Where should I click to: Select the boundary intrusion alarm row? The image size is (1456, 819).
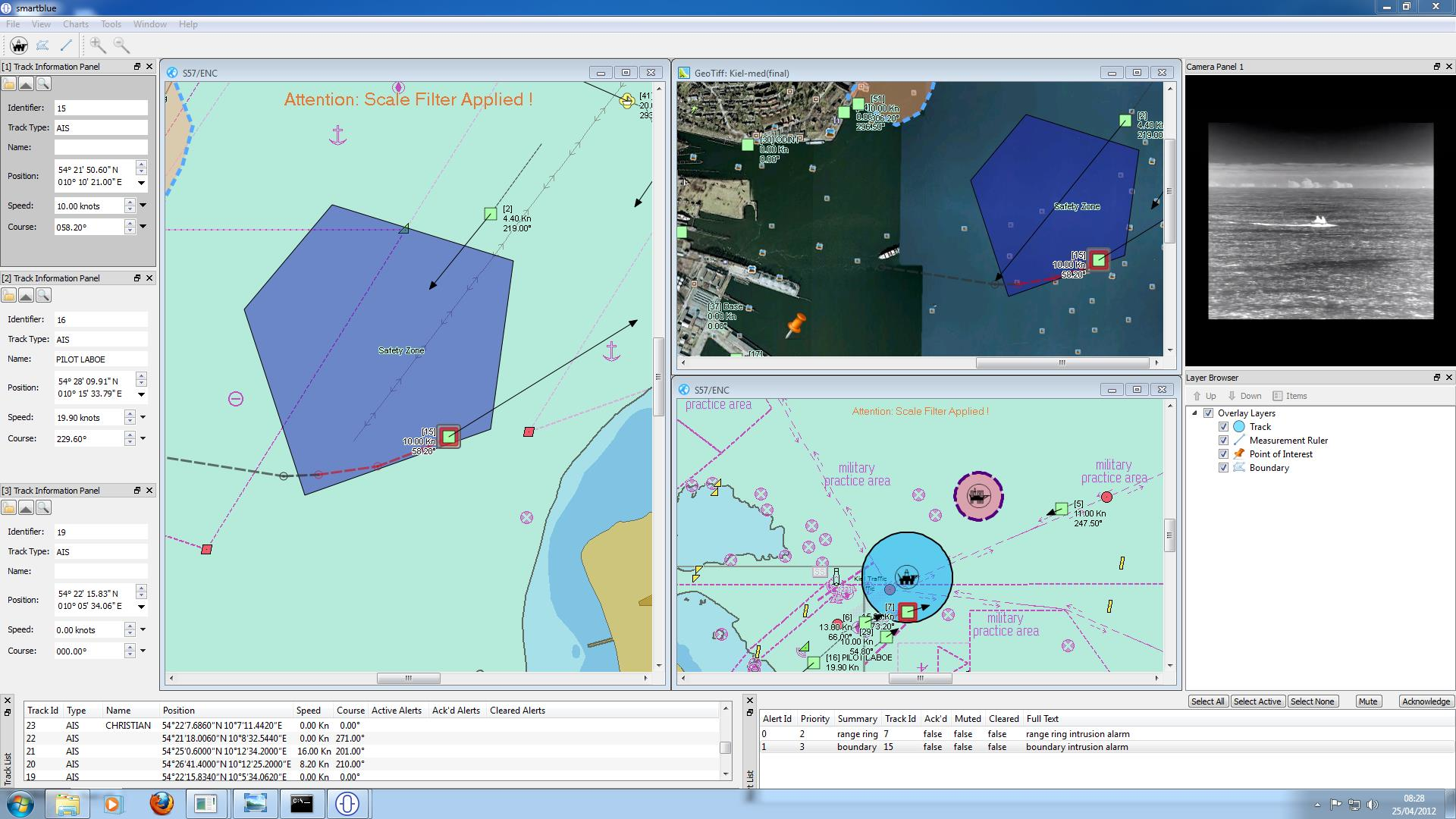(1106, 747)
